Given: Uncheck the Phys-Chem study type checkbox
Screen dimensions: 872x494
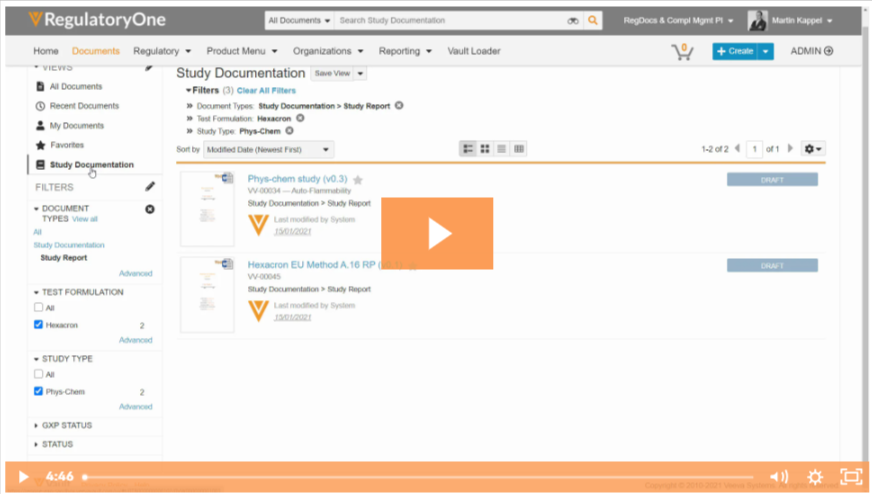Looking at the screenshot, I should pyautogui.click(x=39, y=392).
